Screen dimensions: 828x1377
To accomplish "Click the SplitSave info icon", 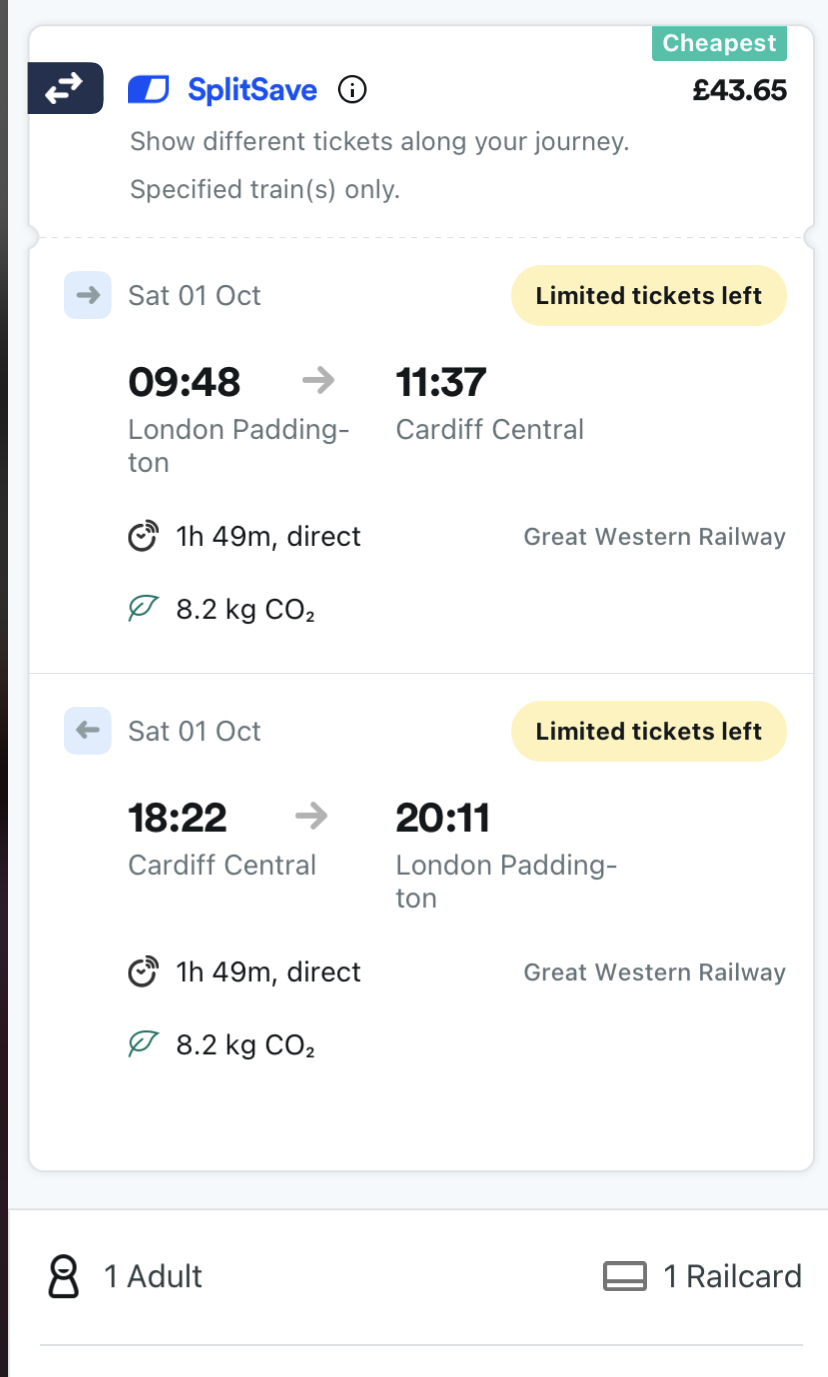I will point(352,90).
